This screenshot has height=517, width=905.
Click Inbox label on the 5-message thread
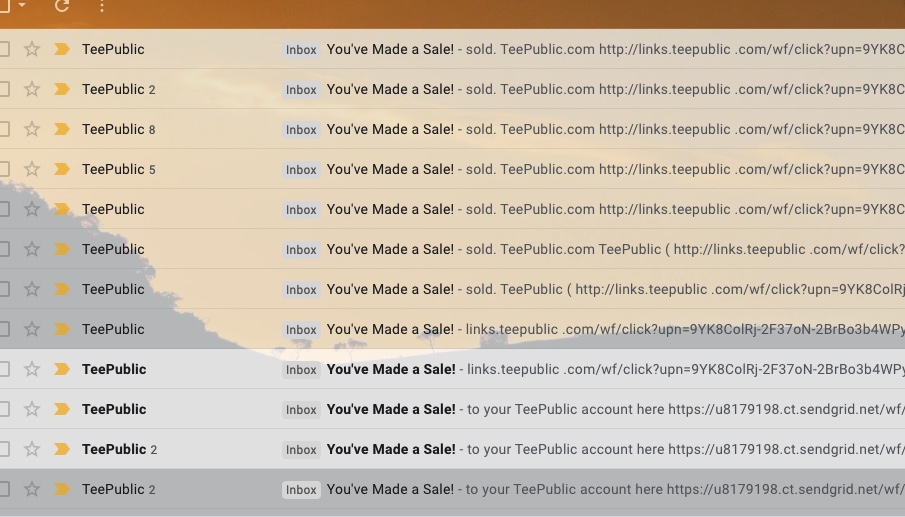301,170
